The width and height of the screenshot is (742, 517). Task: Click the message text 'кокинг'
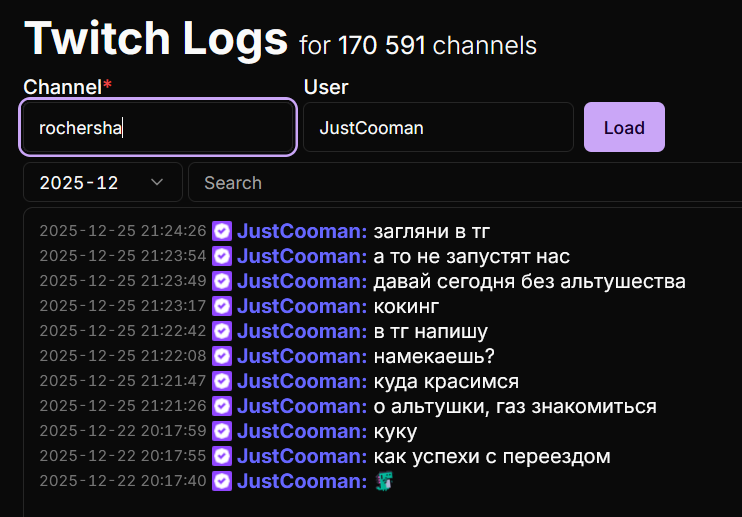(406, 307)
